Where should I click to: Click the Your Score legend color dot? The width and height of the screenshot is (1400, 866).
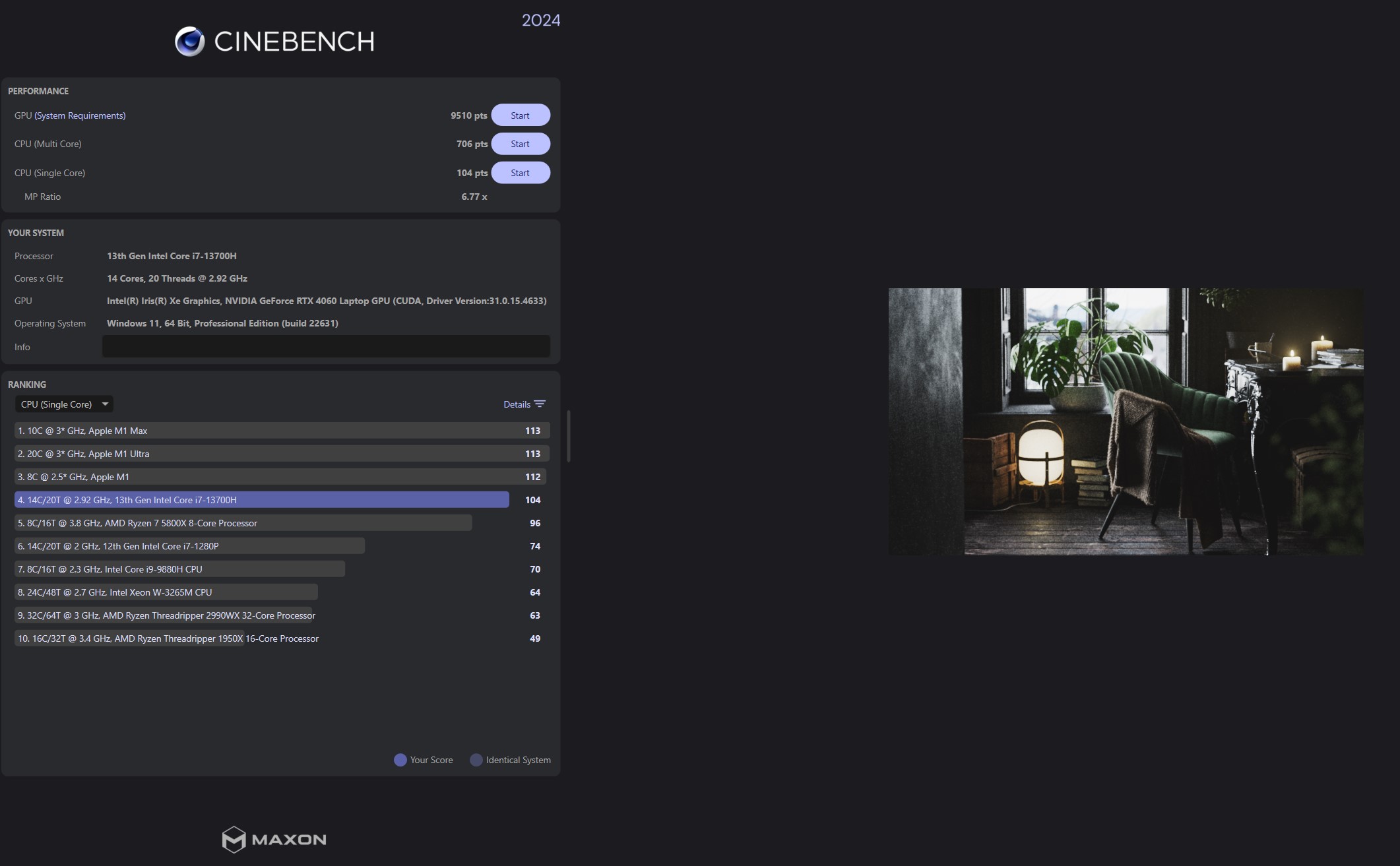click(x=400, y=760)
